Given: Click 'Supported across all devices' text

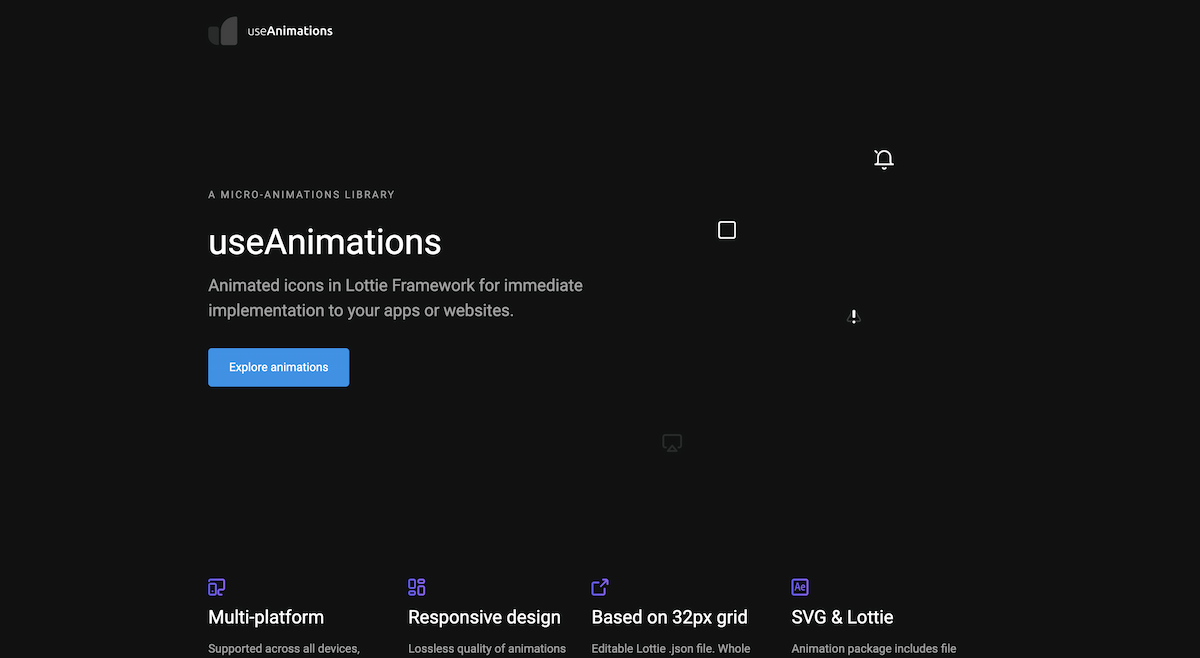Looking at the screenshot, I should pyautogui.click(x=284, y=649).
